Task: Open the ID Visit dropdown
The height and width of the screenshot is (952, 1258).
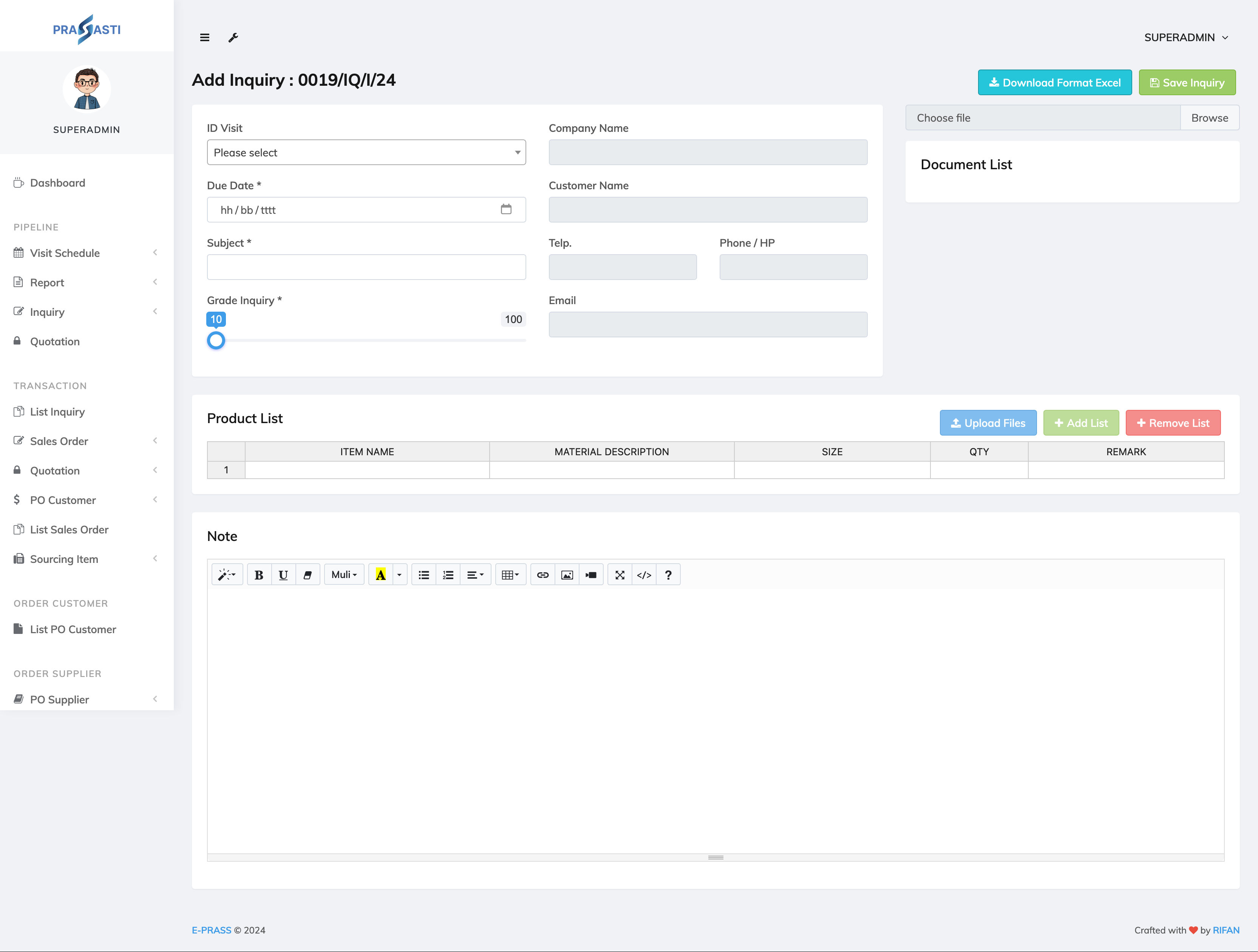Action: (x=366, y=152)
